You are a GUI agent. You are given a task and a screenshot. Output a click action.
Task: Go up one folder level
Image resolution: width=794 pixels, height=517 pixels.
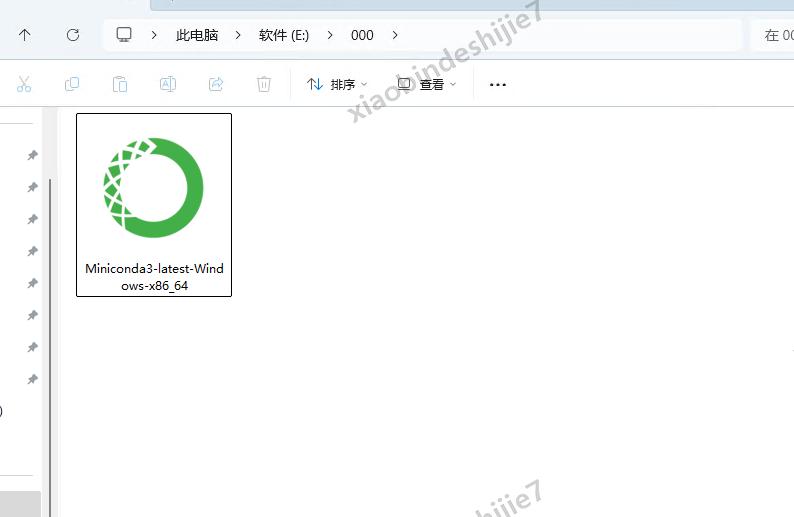24,35
